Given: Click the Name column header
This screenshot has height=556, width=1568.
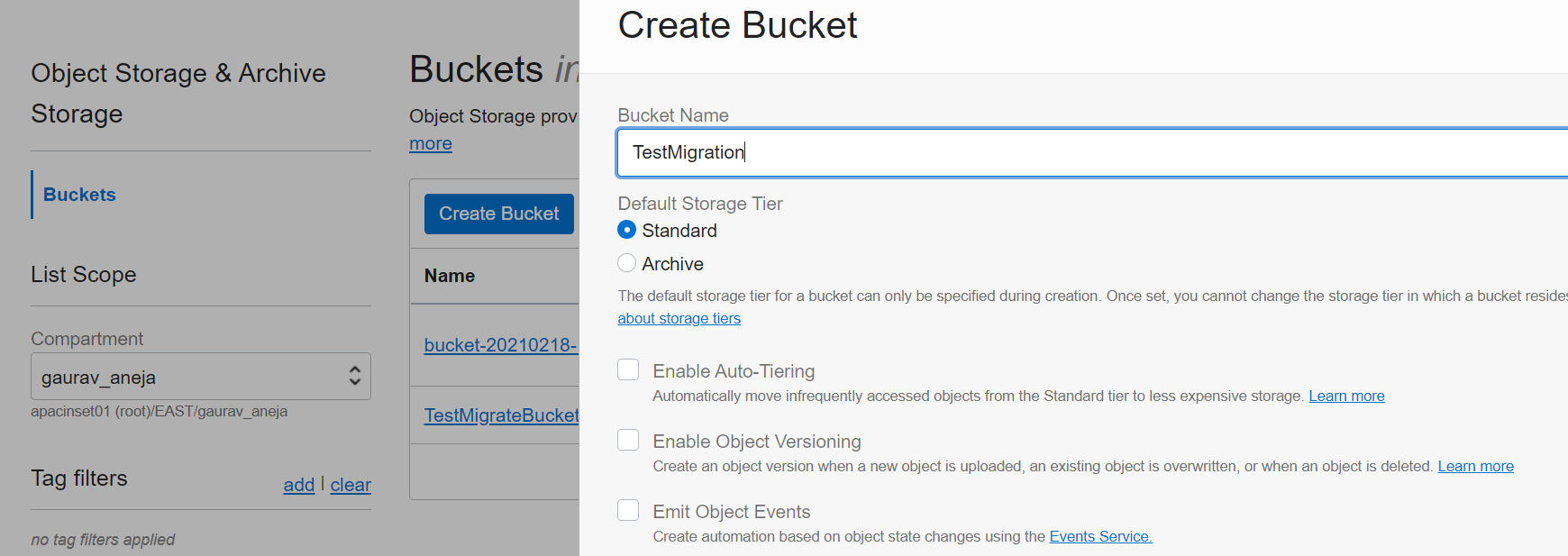Looking at the screenshot, I should tap(450, 276).
